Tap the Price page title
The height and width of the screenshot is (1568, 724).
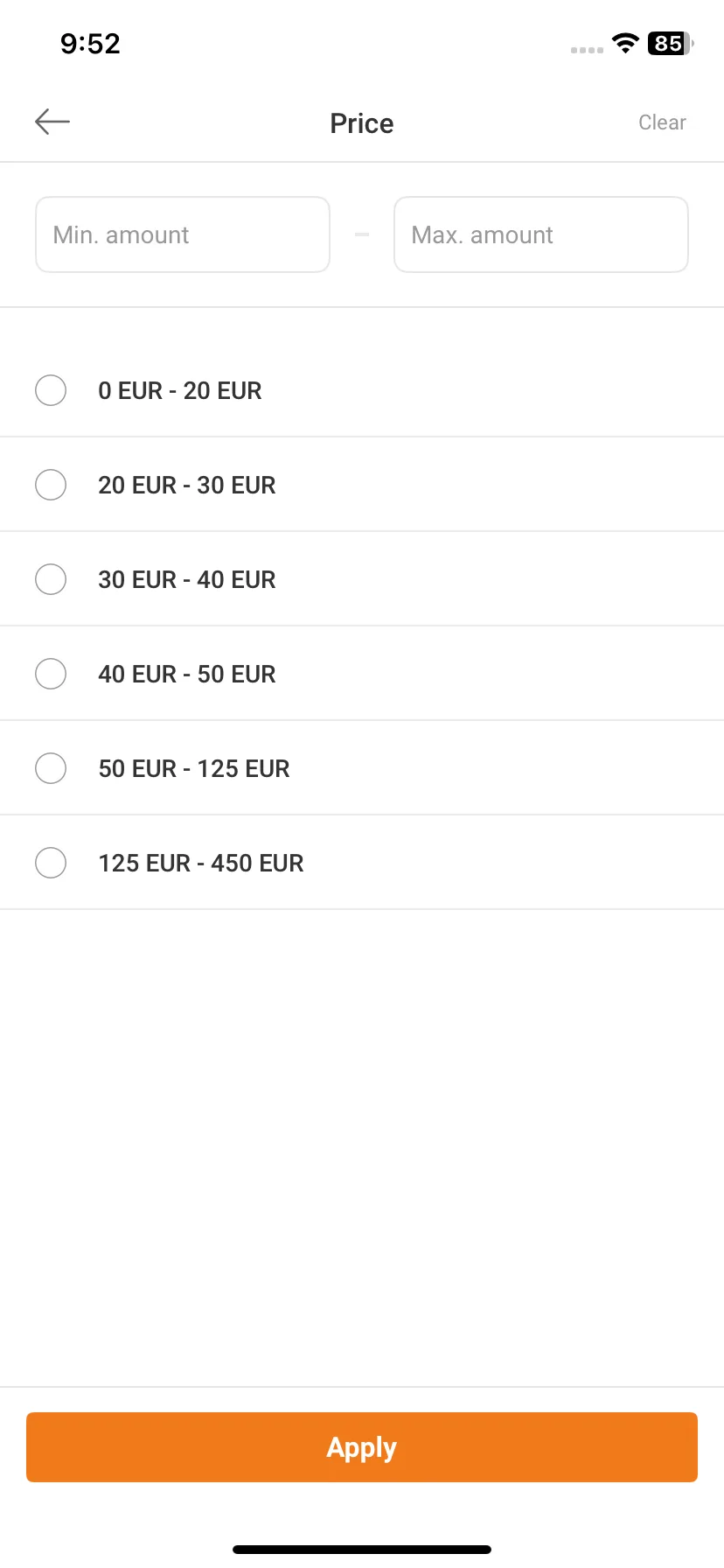coord(362,123)
